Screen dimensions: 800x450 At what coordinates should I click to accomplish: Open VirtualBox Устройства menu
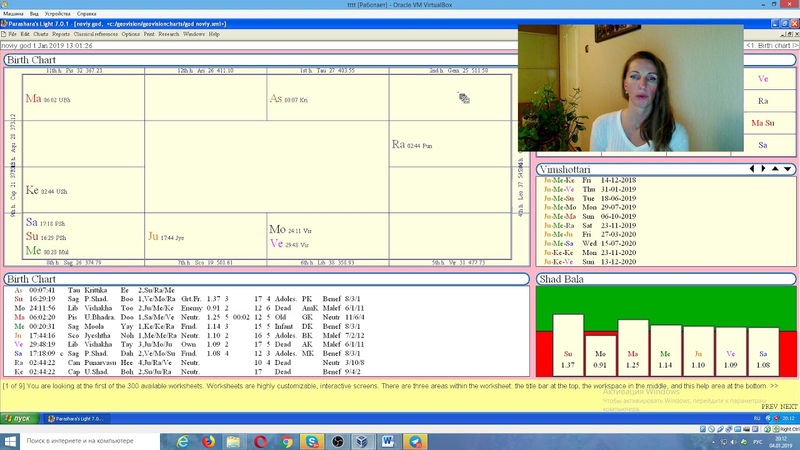pos(58,14)
